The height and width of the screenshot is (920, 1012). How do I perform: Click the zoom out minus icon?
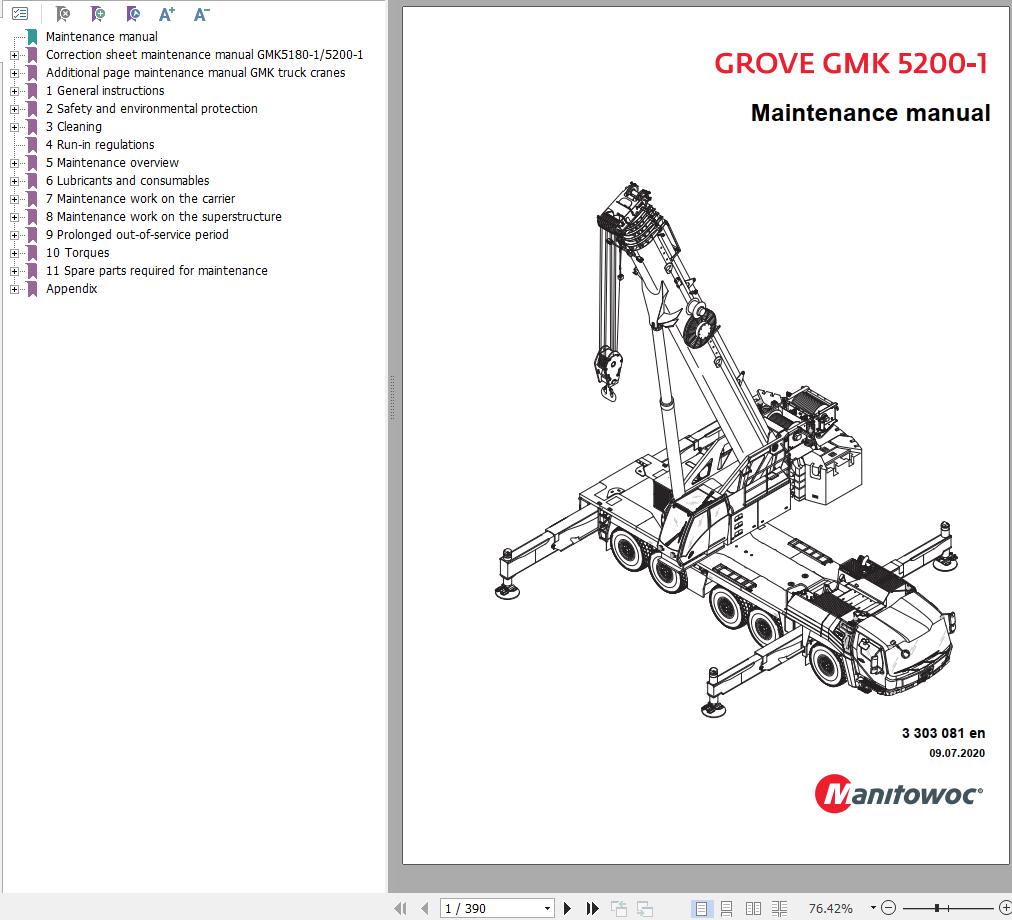click(x=886, y=907)
